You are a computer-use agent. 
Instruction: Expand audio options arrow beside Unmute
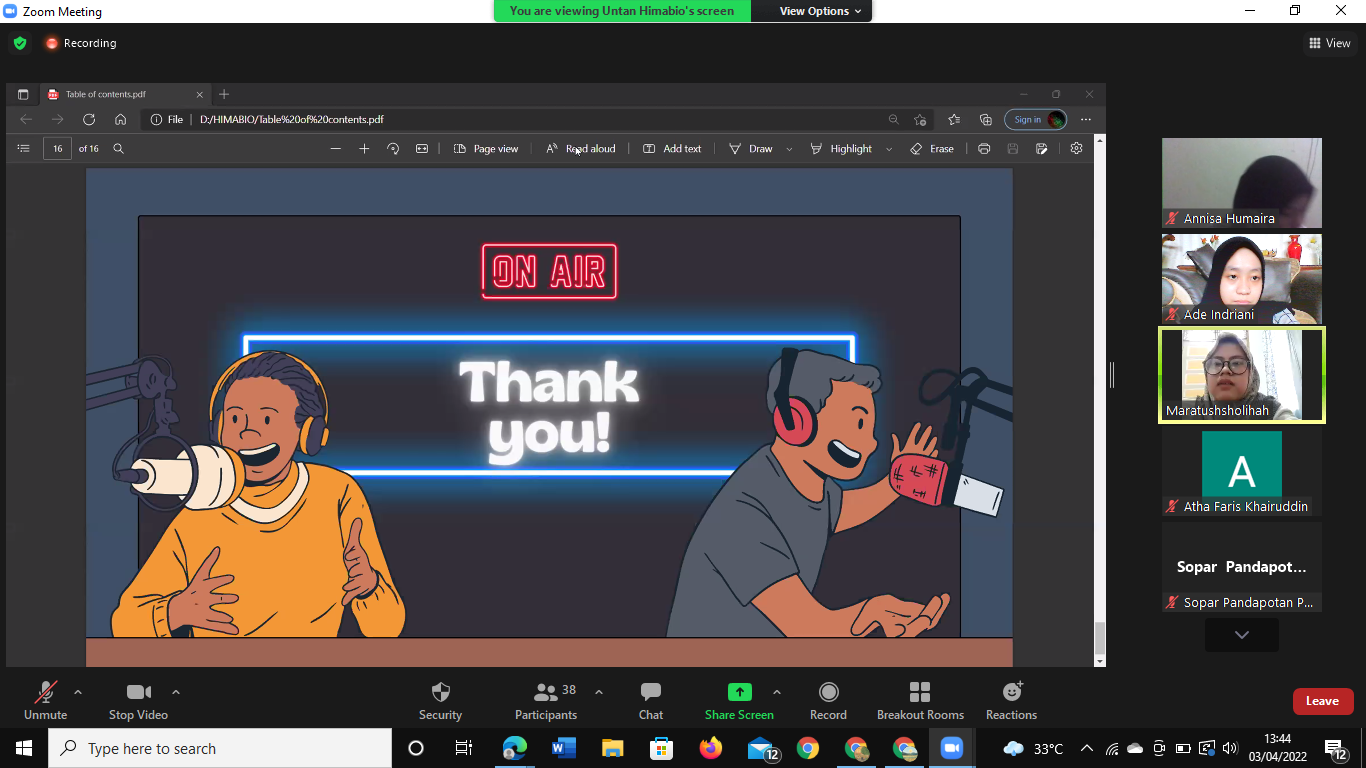78,692
